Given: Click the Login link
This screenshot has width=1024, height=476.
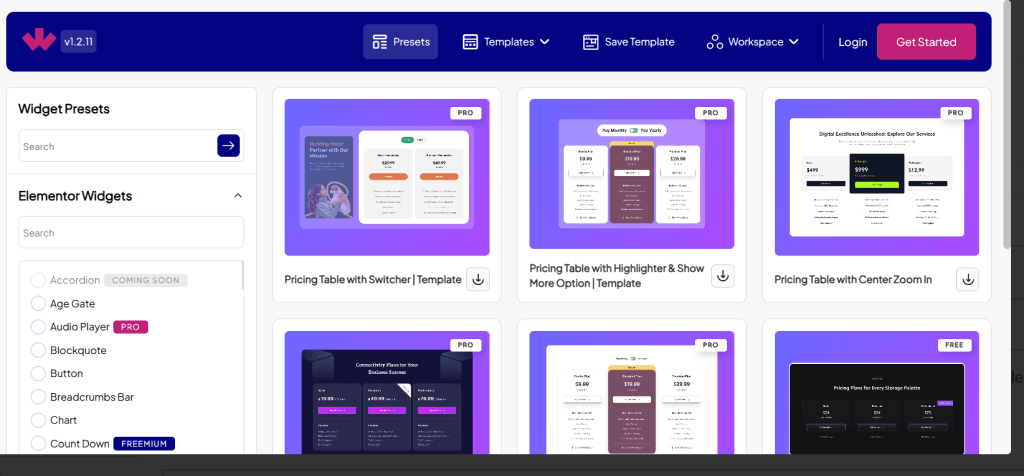Looking at the screenshot, I should click(853, 42).
